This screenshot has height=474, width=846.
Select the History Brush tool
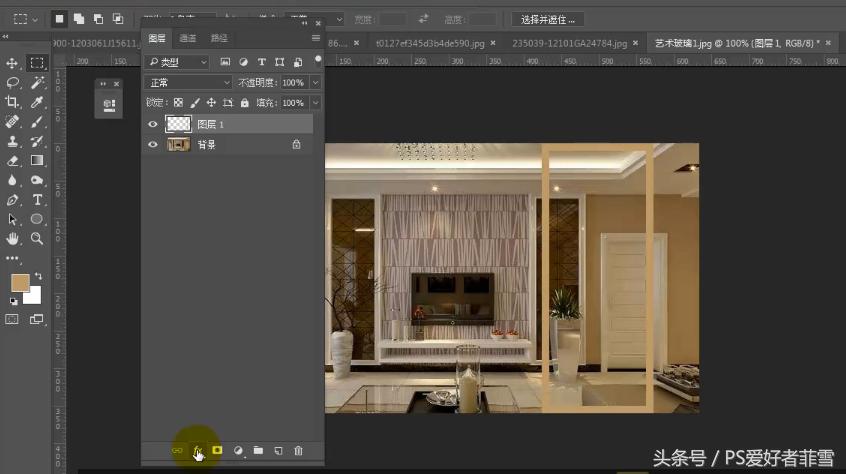click(37, 141)
